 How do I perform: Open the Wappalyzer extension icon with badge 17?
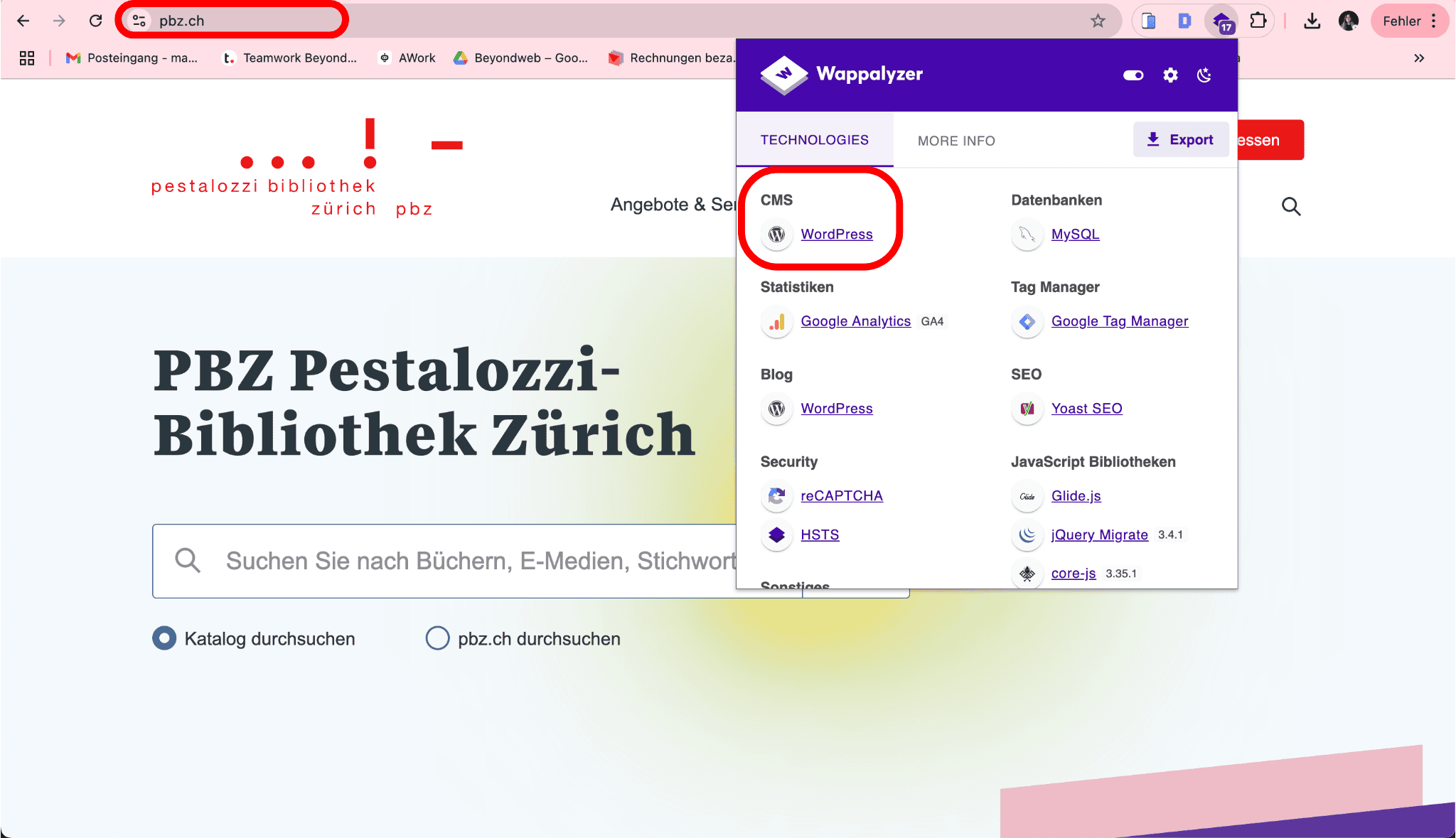tap(1222, 21)
